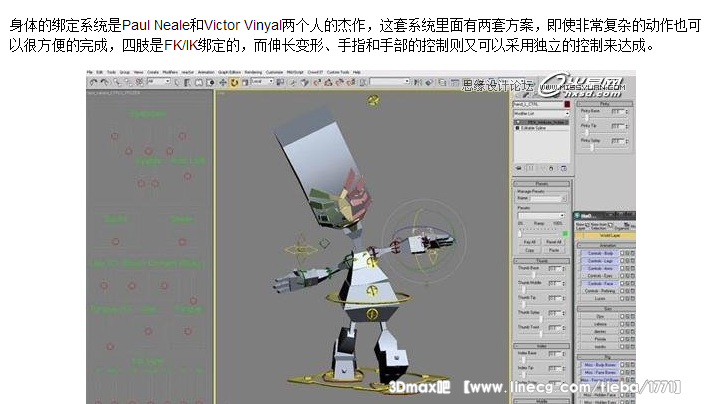Image resolution: width=710 pixels, height=404 pixels.
Task: Click the Pin Stack icon below modifier stack
Action: 518,168
